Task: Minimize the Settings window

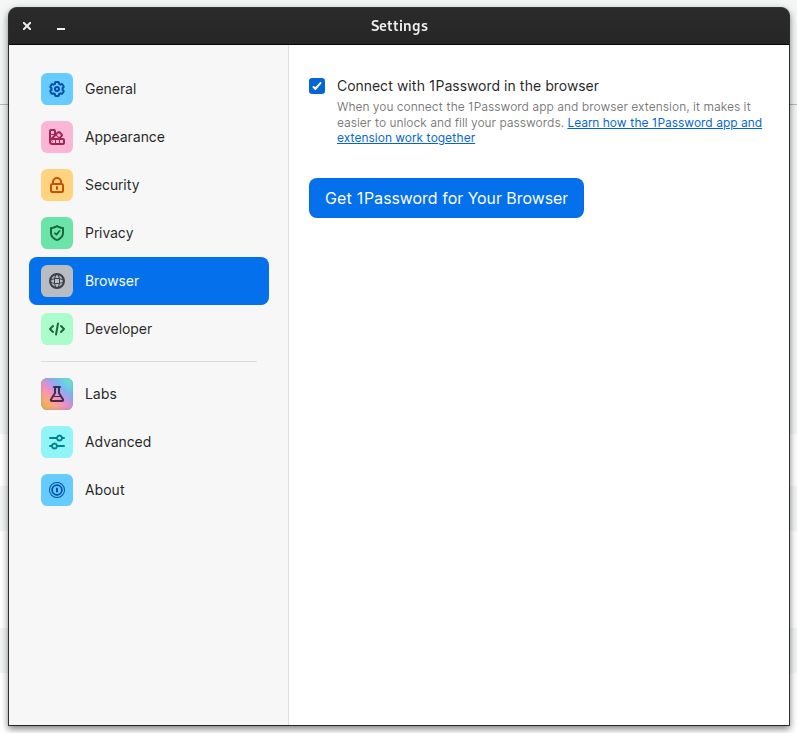Action: (x=61, y=28)
